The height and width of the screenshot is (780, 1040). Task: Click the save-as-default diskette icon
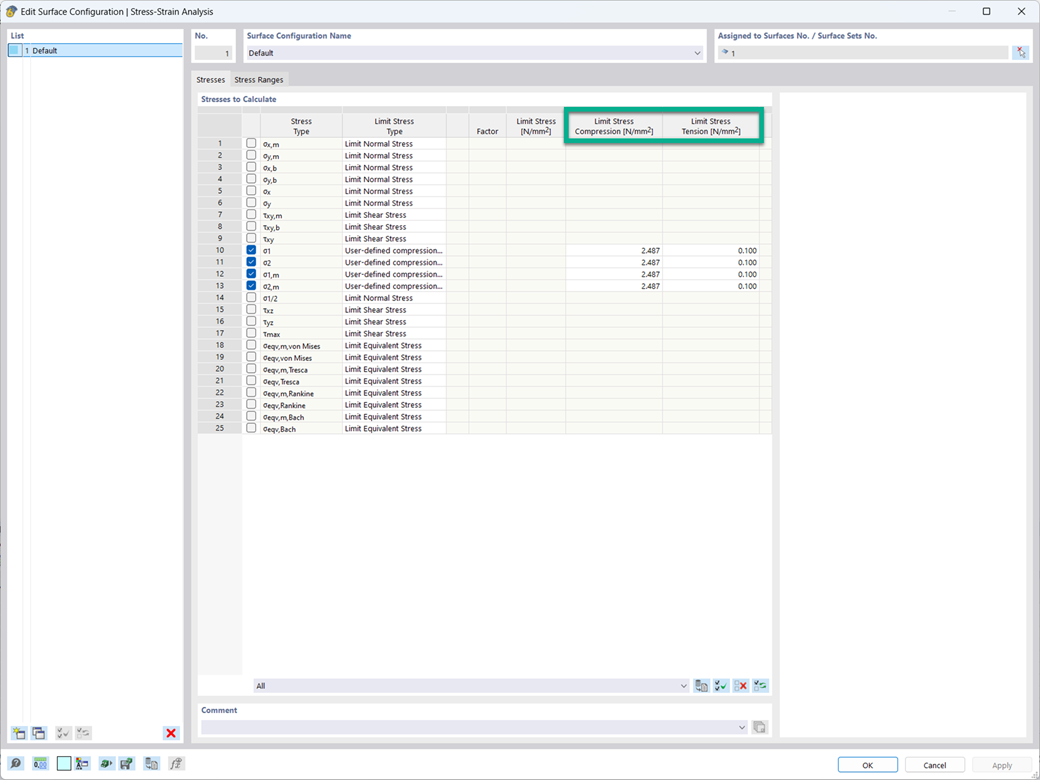[x=126, y=763]
